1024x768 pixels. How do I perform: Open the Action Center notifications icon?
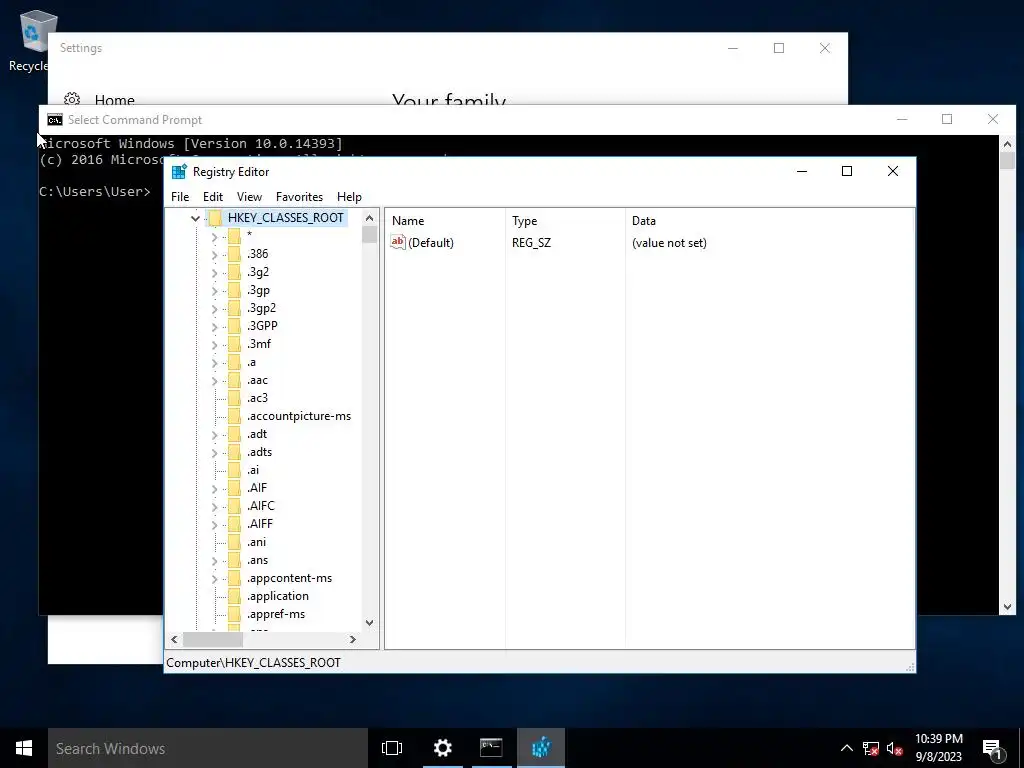[993, 749]
